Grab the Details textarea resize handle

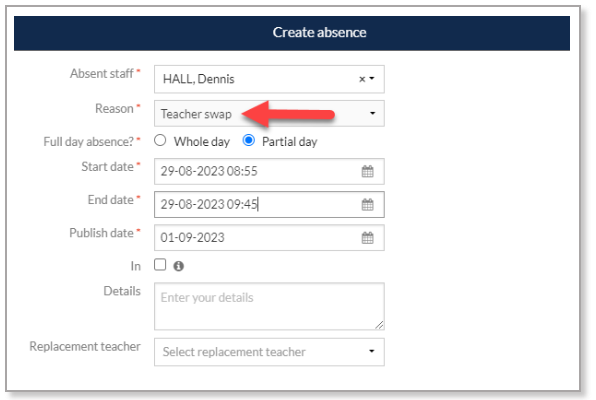coord(379,325)
